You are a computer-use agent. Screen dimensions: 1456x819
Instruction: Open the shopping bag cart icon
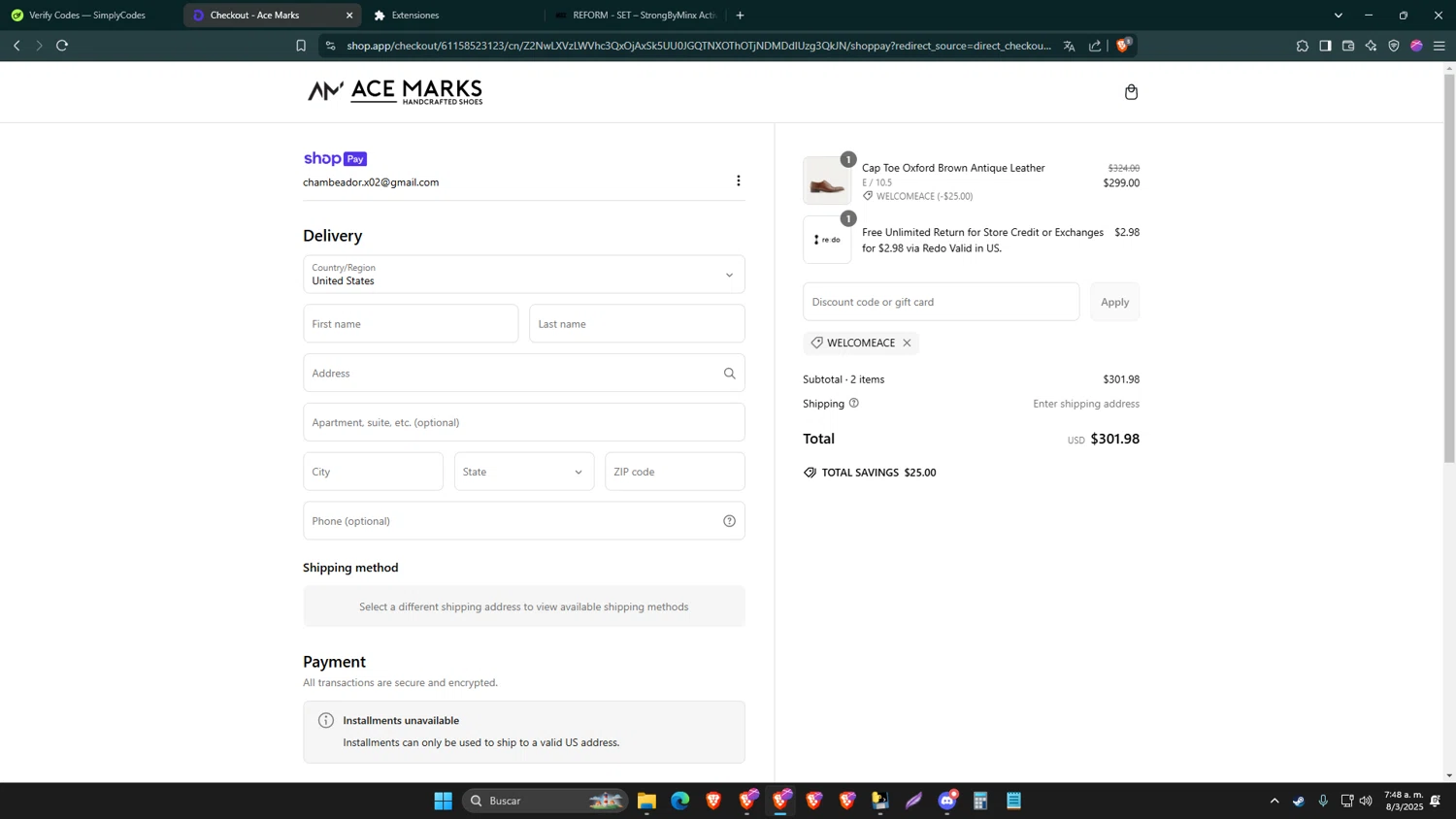pos(1131,92)
